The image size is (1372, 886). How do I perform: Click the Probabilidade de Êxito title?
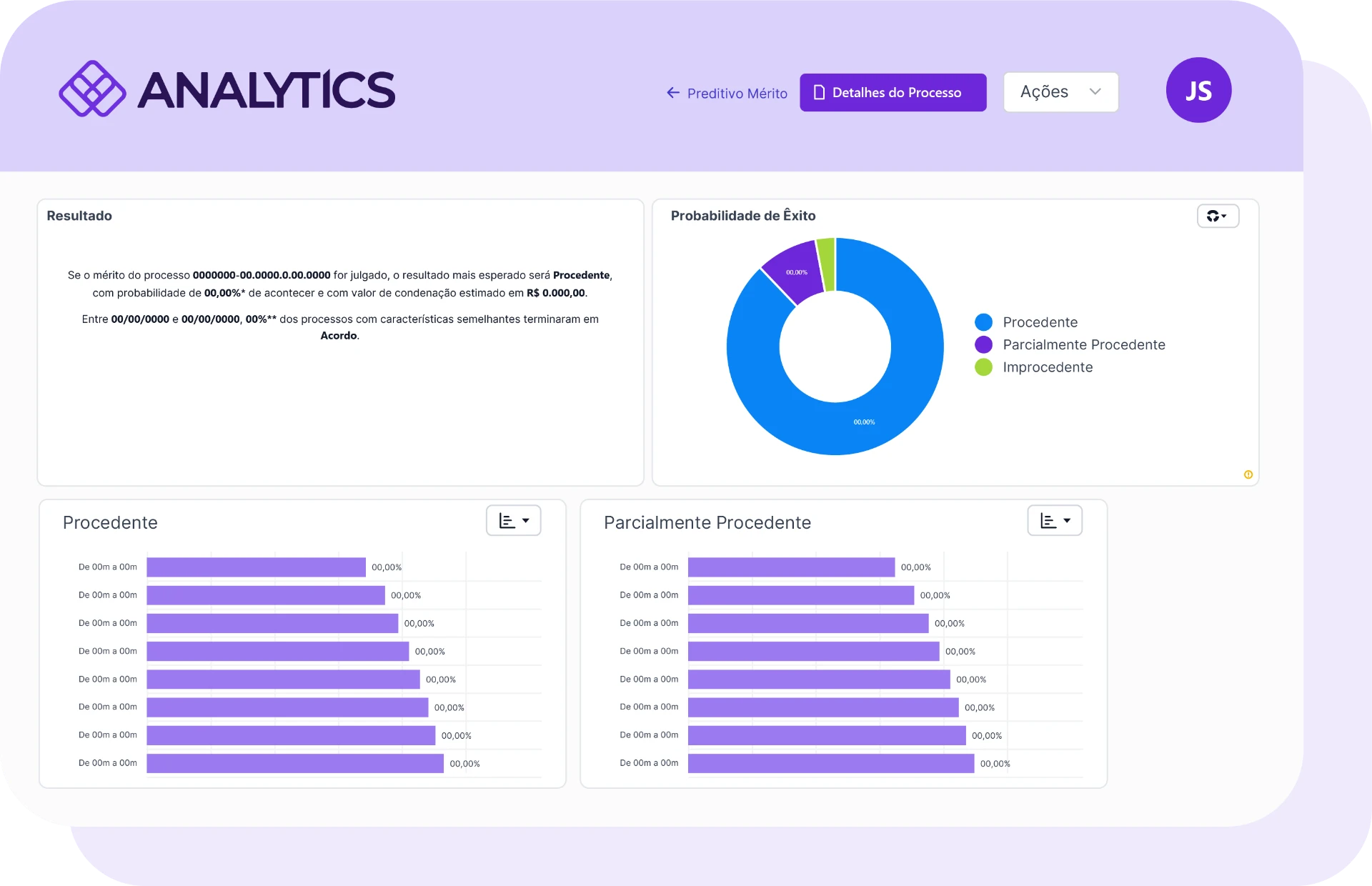point(743,216)
